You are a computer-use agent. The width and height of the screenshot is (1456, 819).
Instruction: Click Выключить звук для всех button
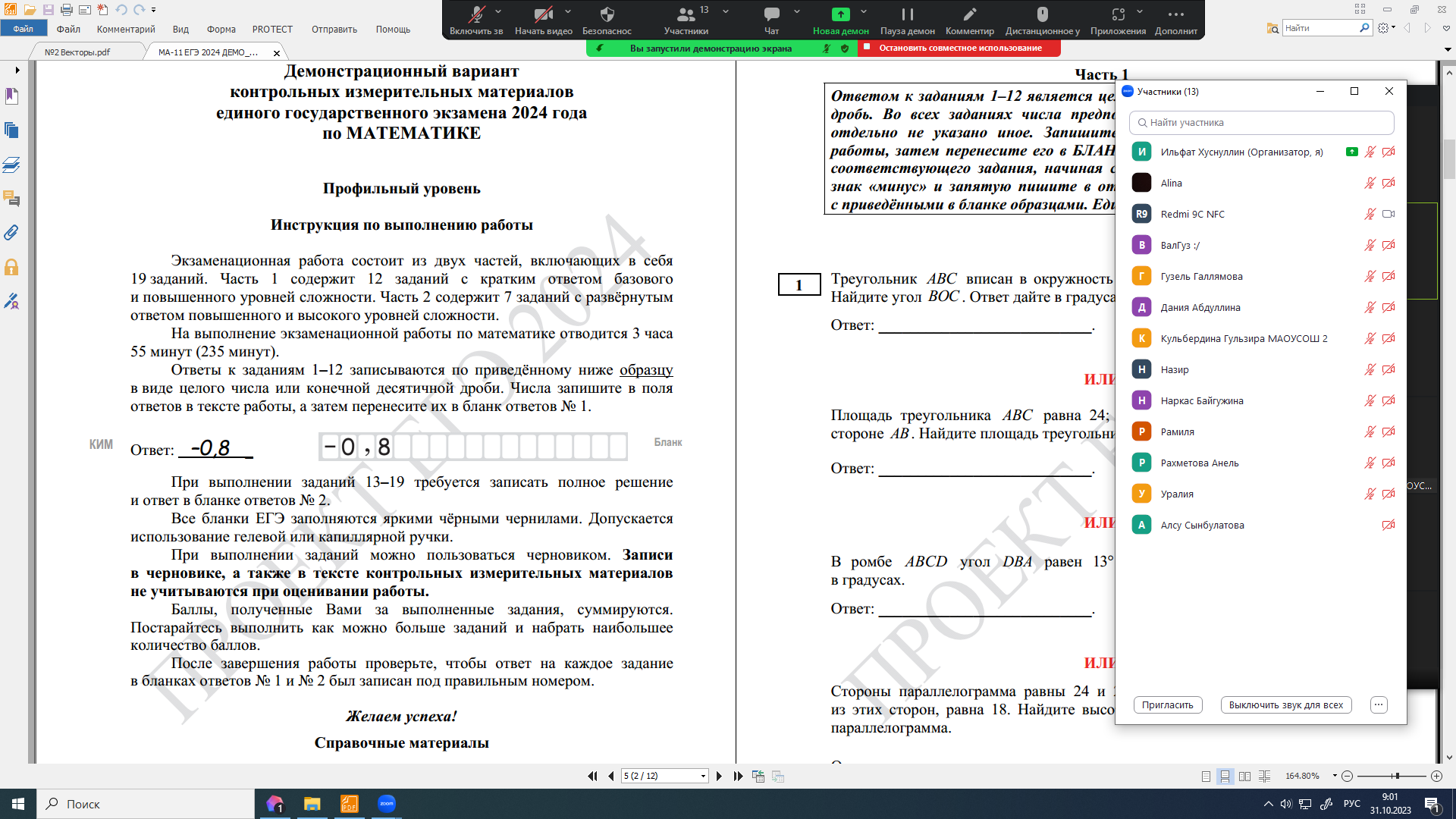1285,704
